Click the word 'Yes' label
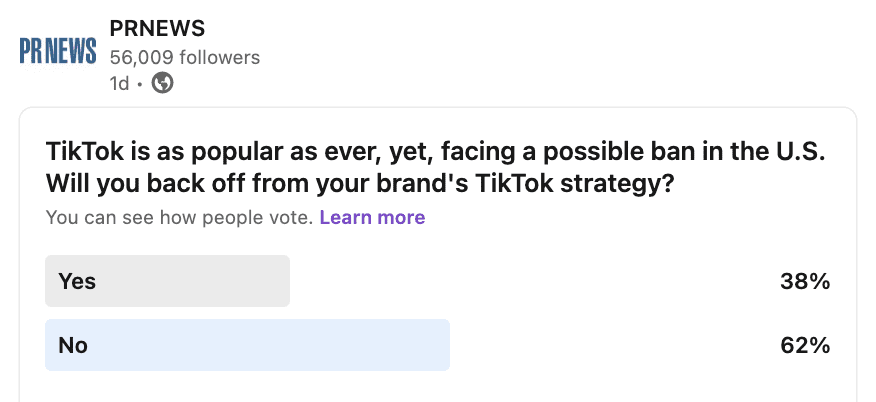This screenshot has width=876, height=402. pos(77,281)
